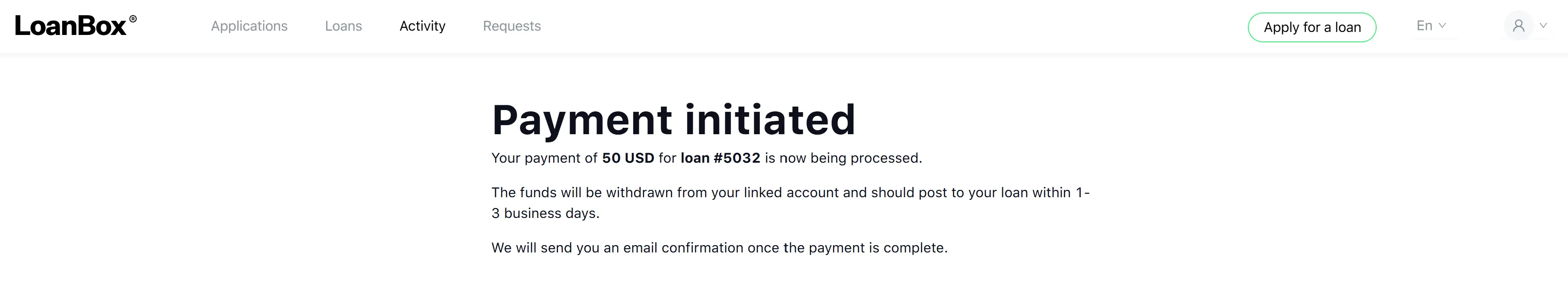Screen dimensions: 1568x290
Task: Expand the chevron next to the avatar
Action: tap(1543, 25)
